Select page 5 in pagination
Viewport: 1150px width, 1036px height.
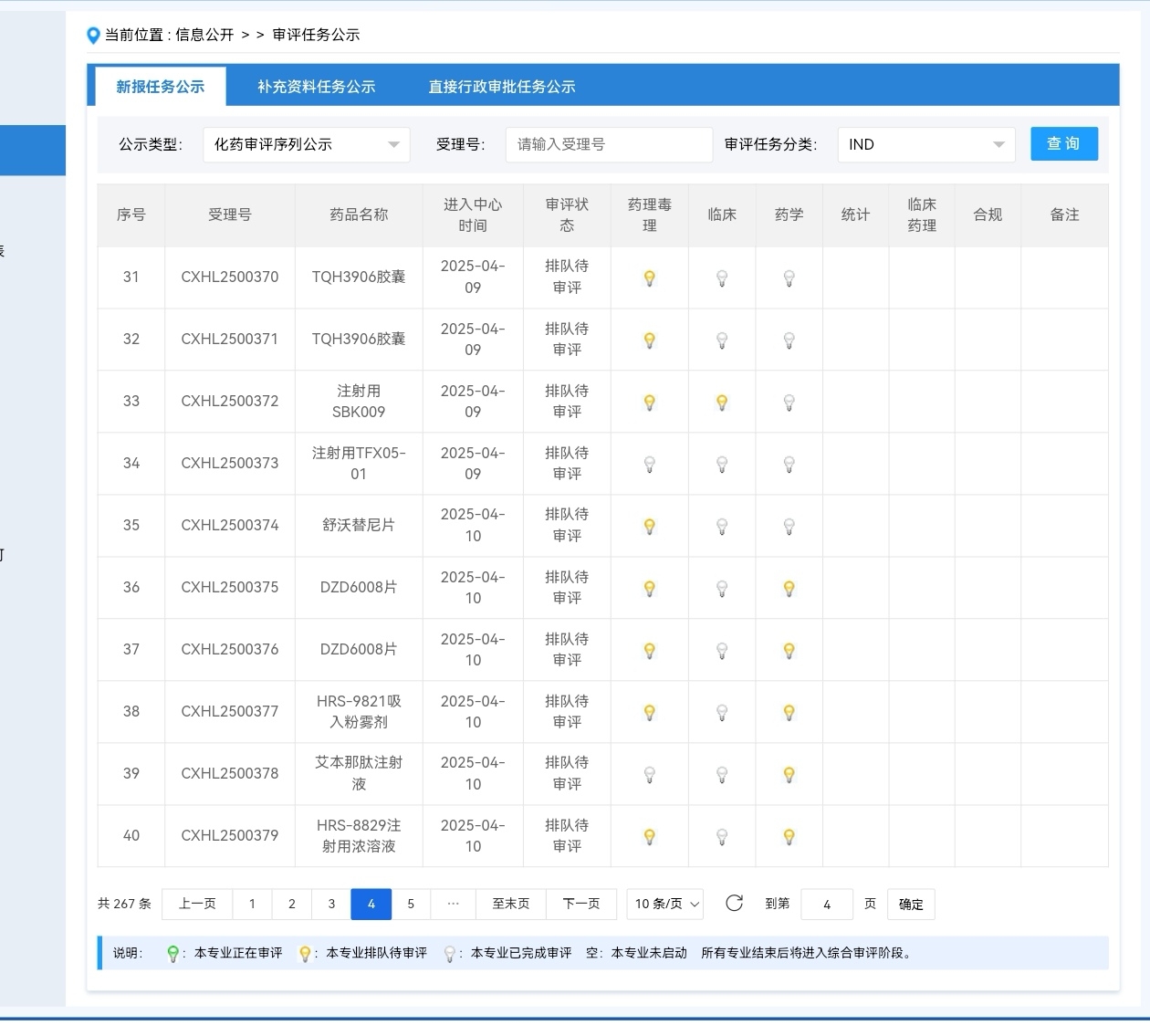coord(411,904)
